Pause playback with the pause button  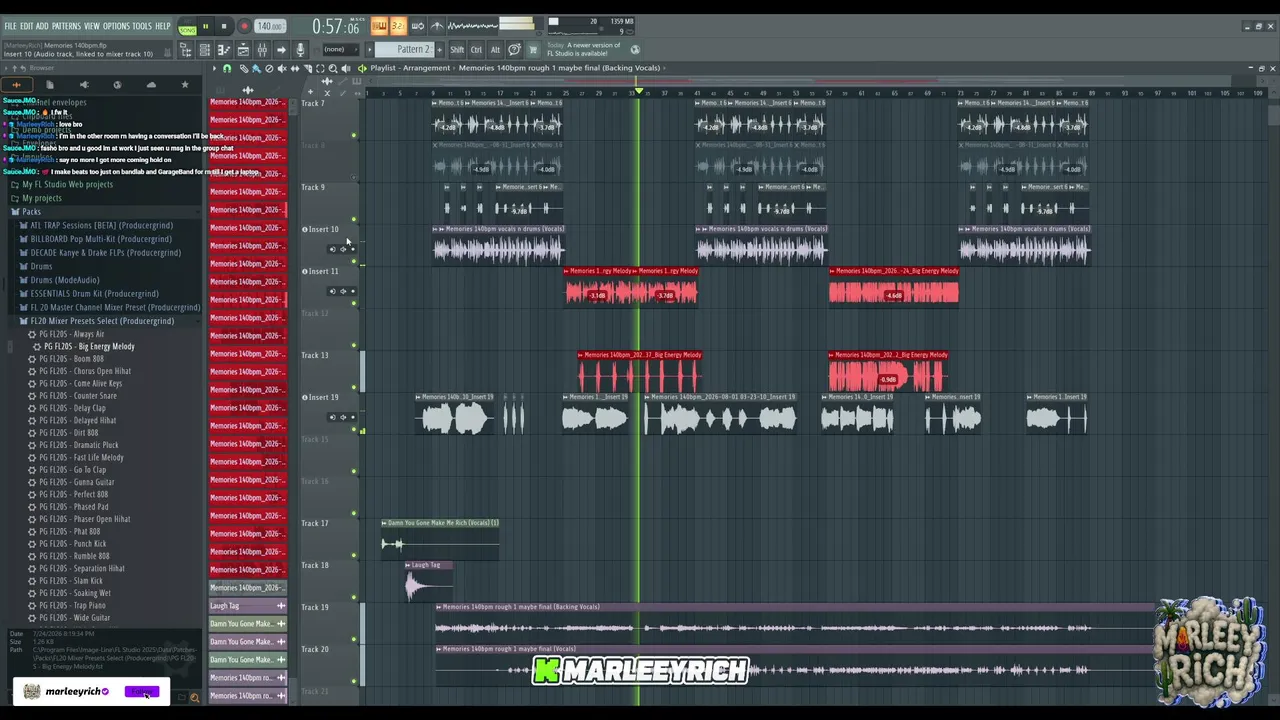pos(206,26)
